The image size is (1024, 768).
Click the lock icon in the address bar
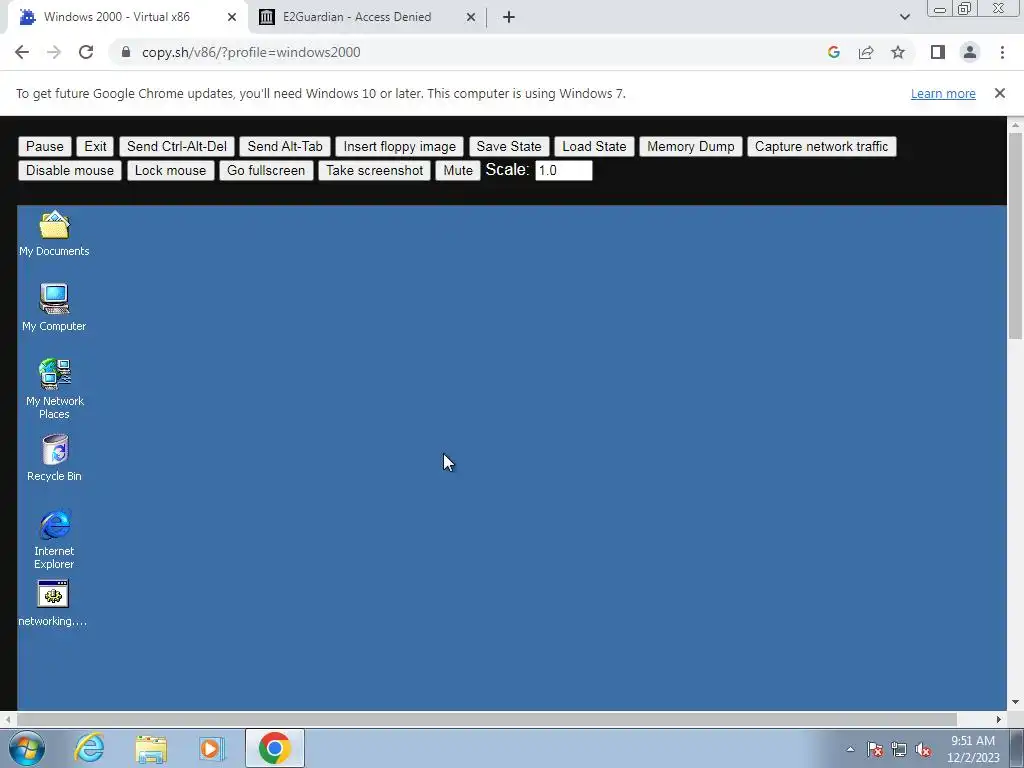[x=126, y=52]
